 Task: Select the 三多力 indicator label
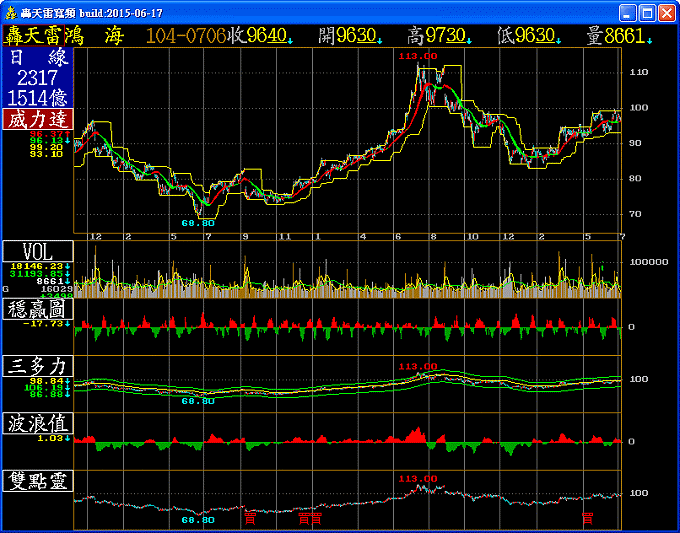(x=36, y=367)
